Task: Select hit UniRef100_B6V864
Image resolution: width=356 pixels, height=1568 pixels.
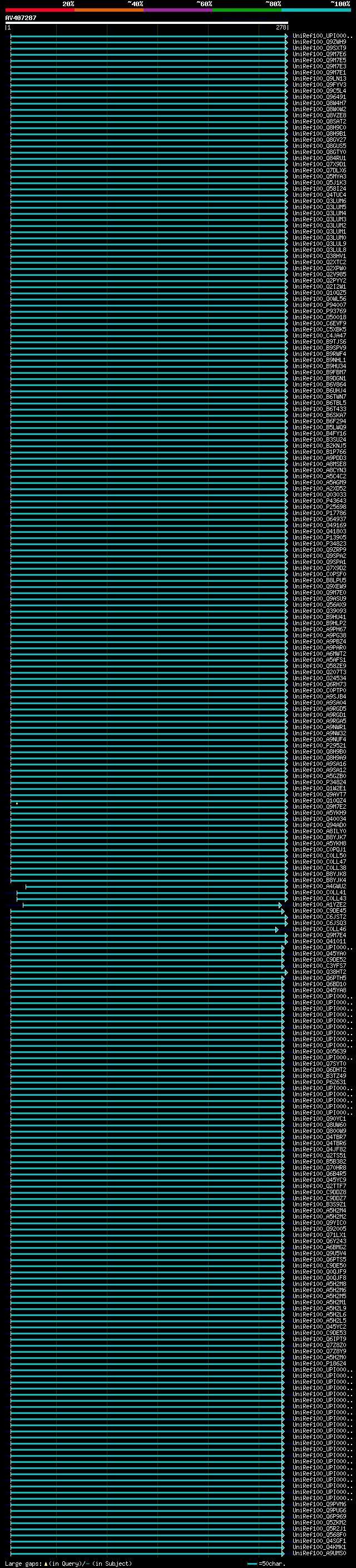Action: [319, 385]
